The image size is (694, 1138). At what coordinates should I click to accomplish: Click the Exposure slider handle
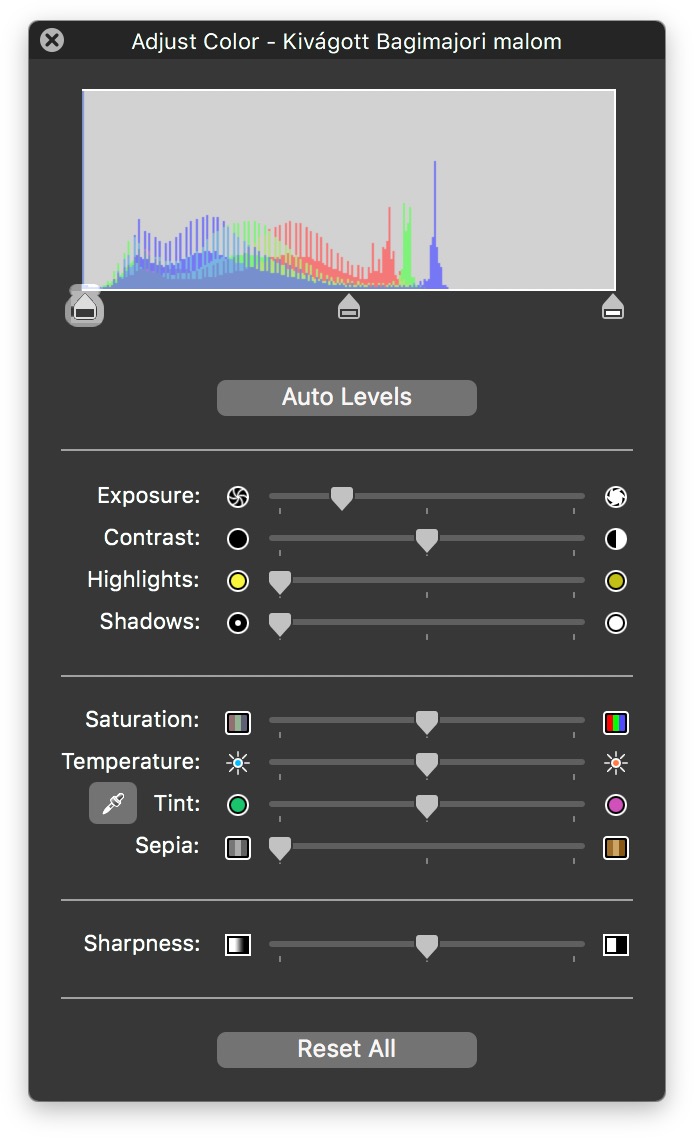click(342, 498)
